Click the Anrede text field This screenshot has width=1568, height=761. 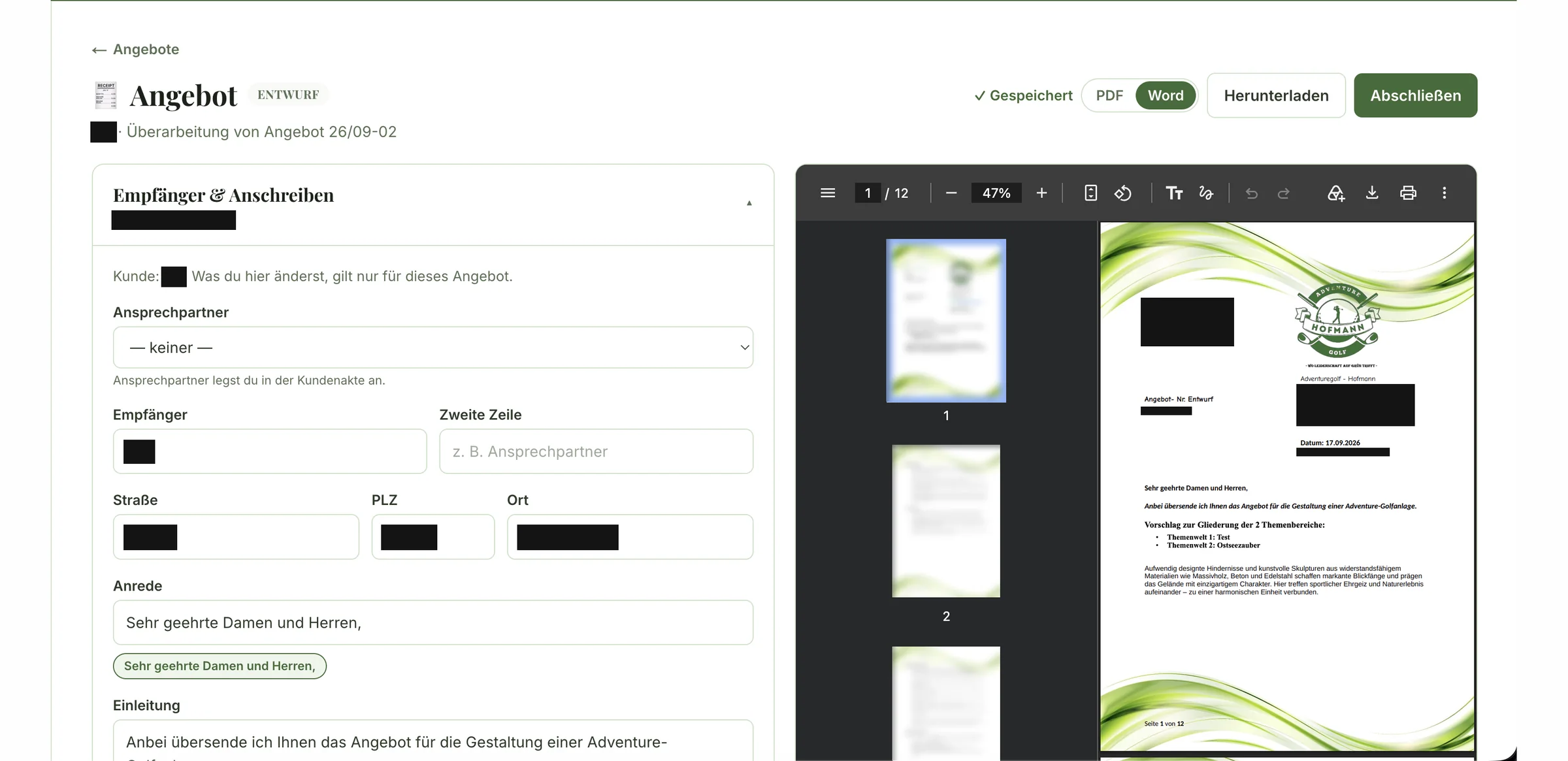(433, 623)
